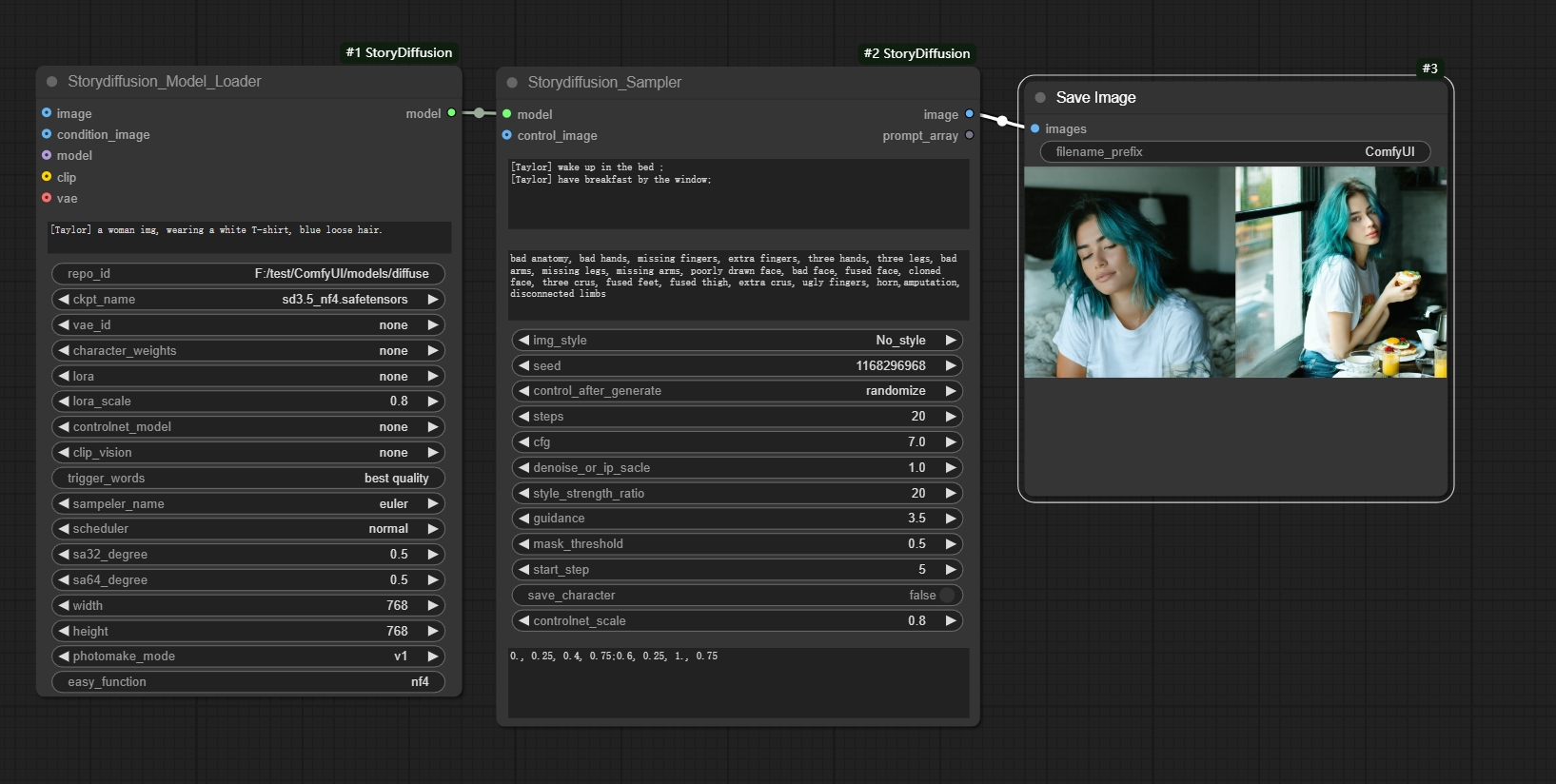Click the Storydiffusion_Model_Loader title bar
The width and height of the screenshot is (1556, 784).
click(x=249, y=82)
